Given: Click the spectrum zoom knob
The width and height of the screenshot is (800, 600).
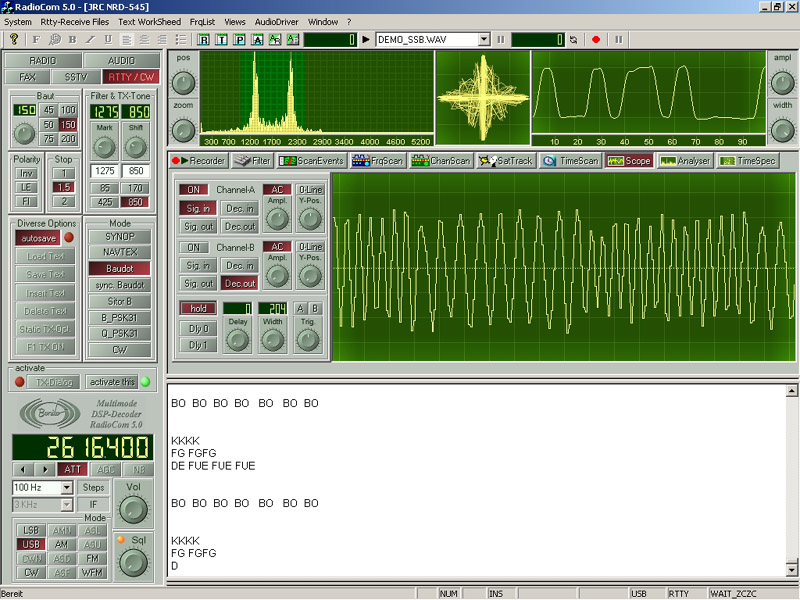Looking at the screenshot, I should pyautogui.click(x=184, y=130).
